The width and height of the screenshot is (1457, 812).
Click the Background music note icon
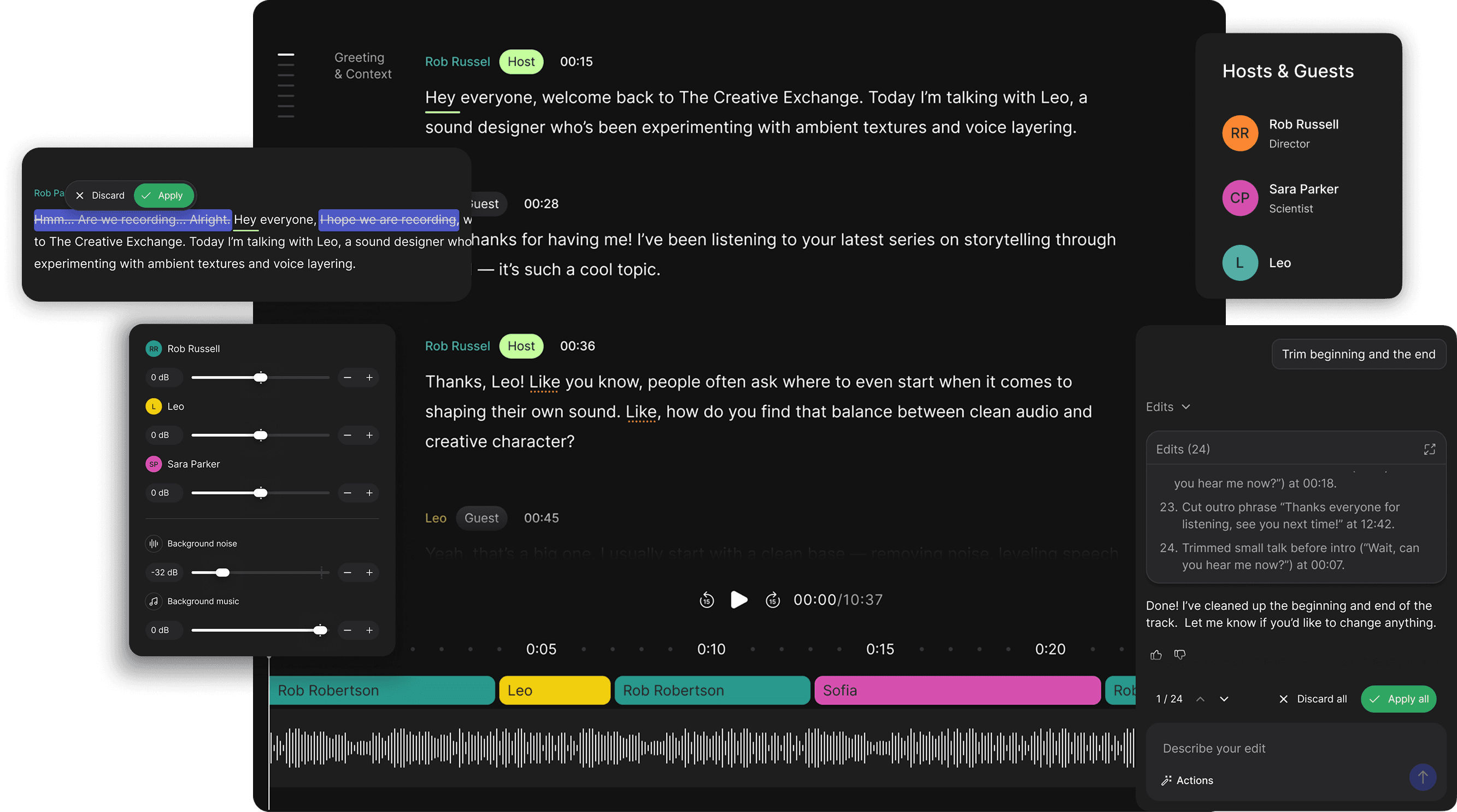point(153,601)
